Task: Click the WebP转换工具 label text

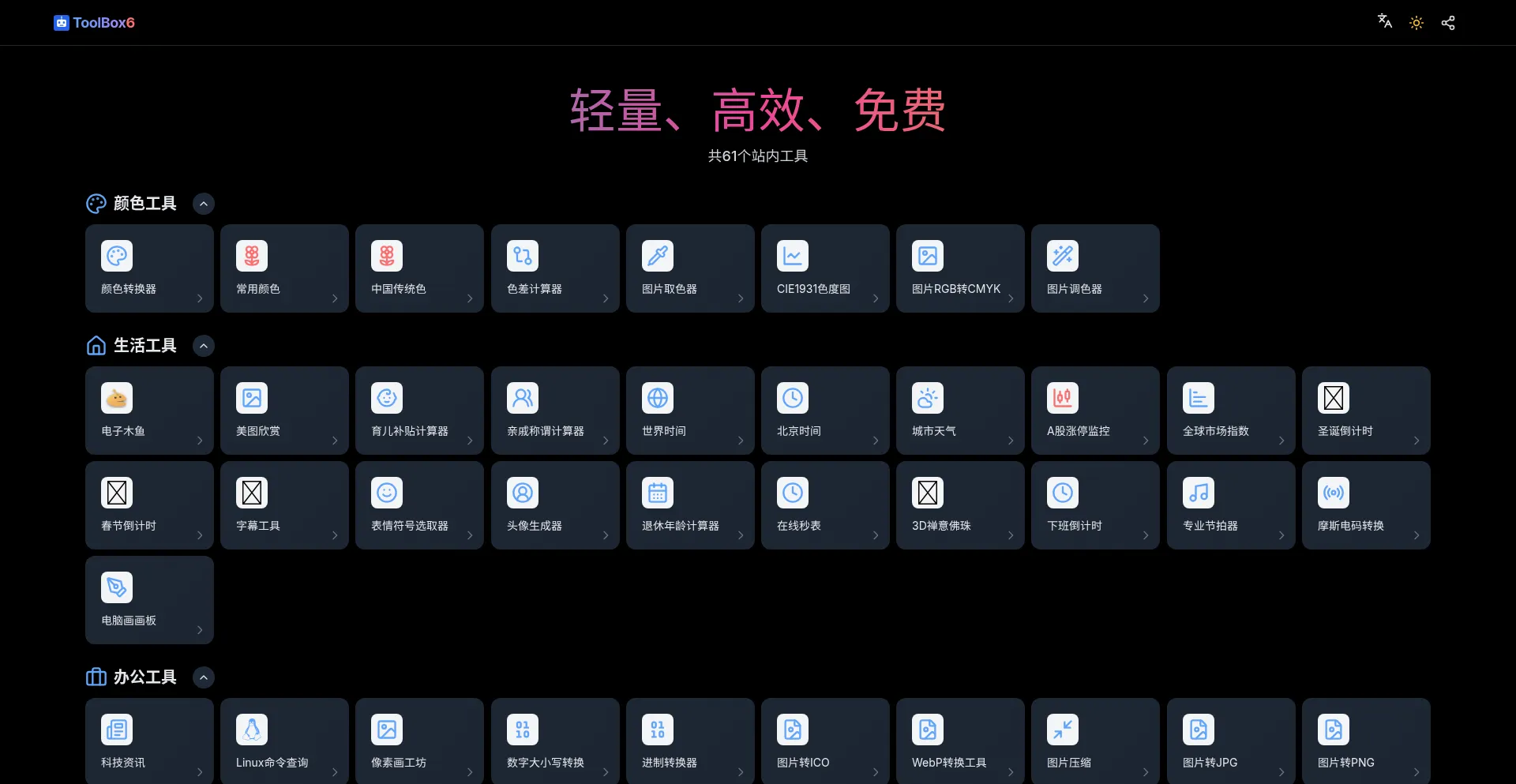Action: [949, 763]
